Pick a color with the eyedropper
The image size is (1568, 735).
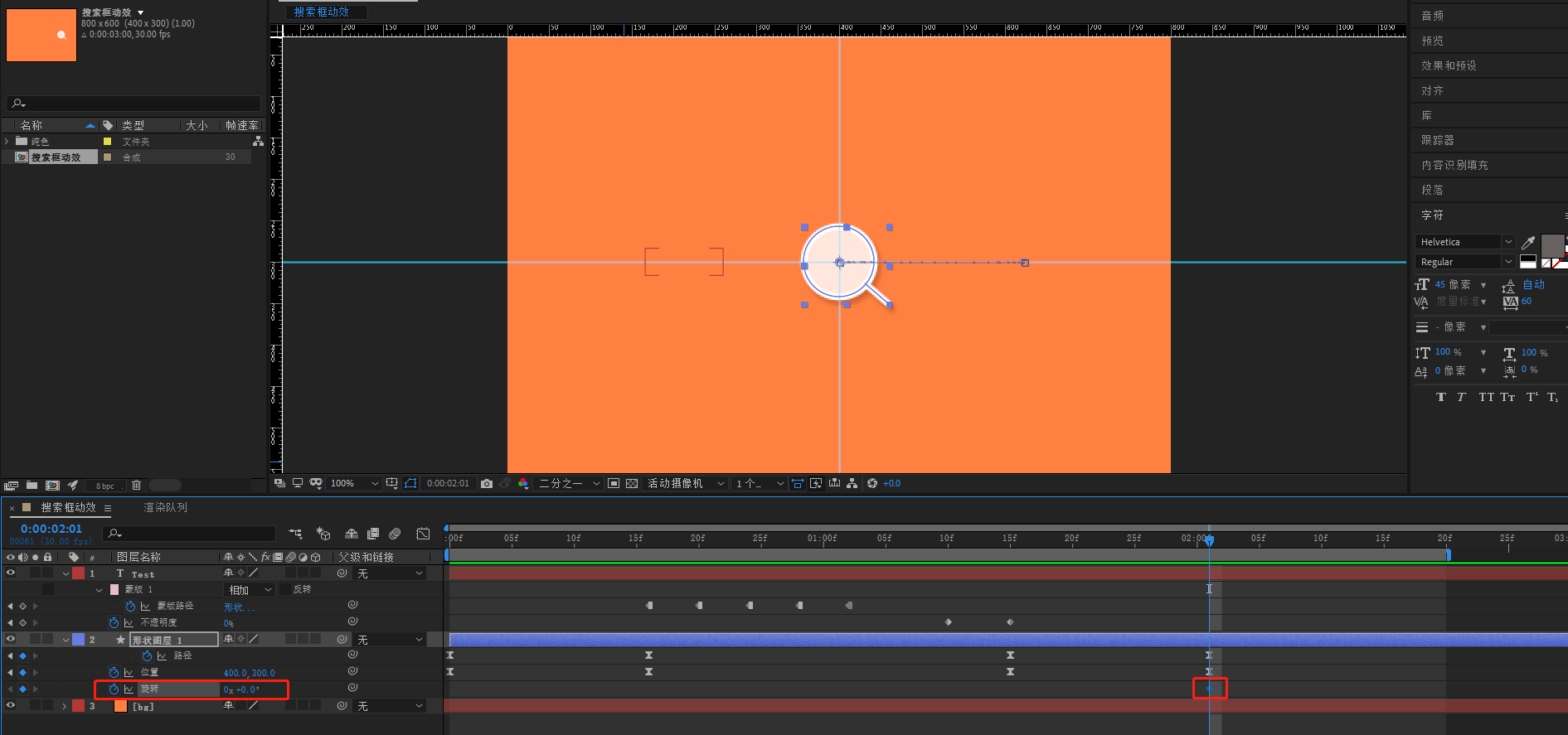[x=1528, y=242]
